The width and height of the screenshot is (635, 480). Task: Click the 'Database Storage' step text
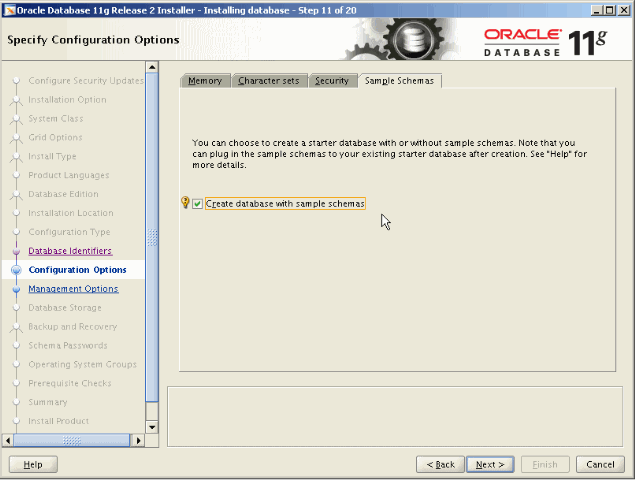point(65,307)
